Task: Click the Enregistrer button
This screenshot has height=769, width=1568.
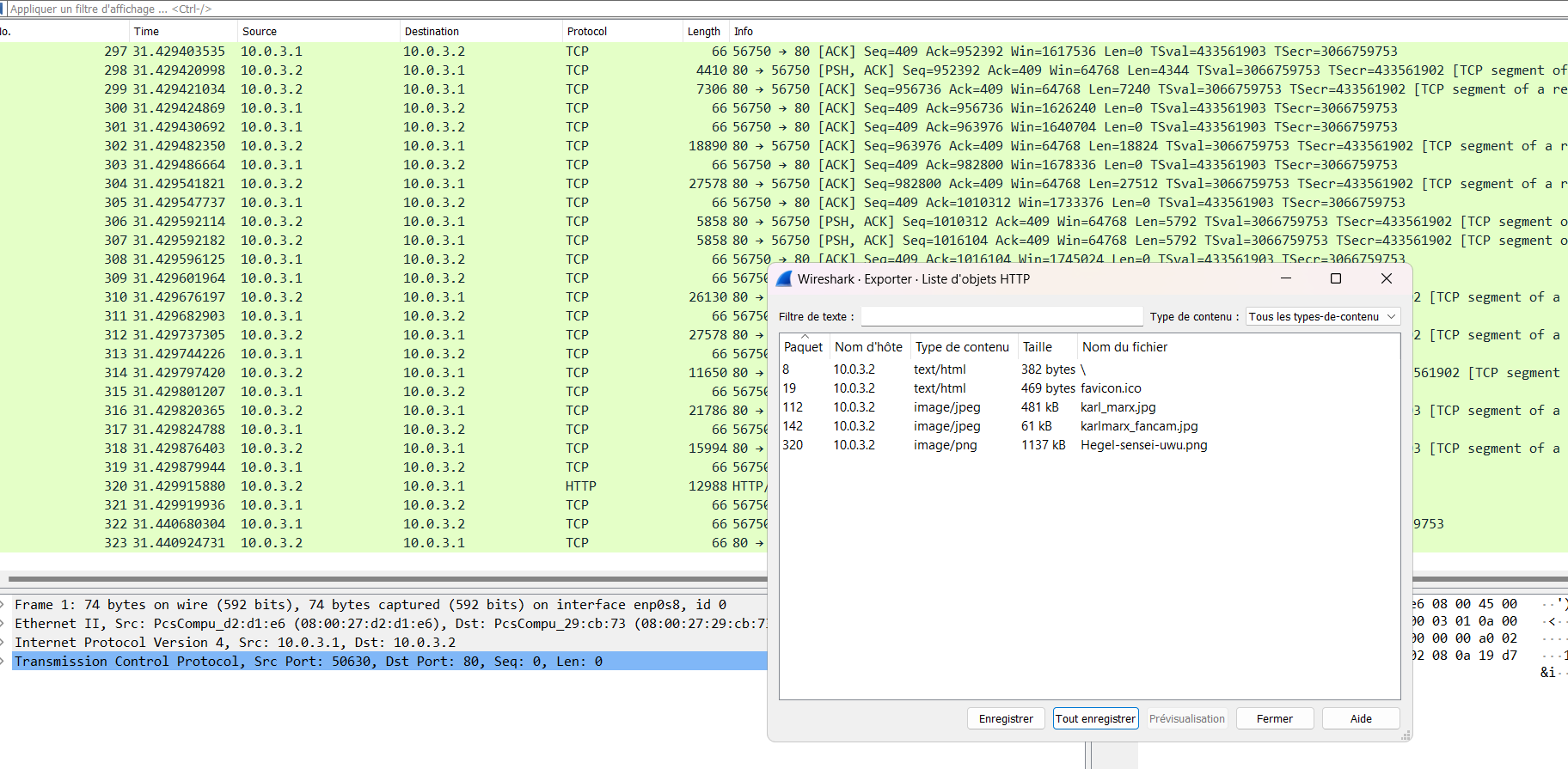Action: [1006, 719]
